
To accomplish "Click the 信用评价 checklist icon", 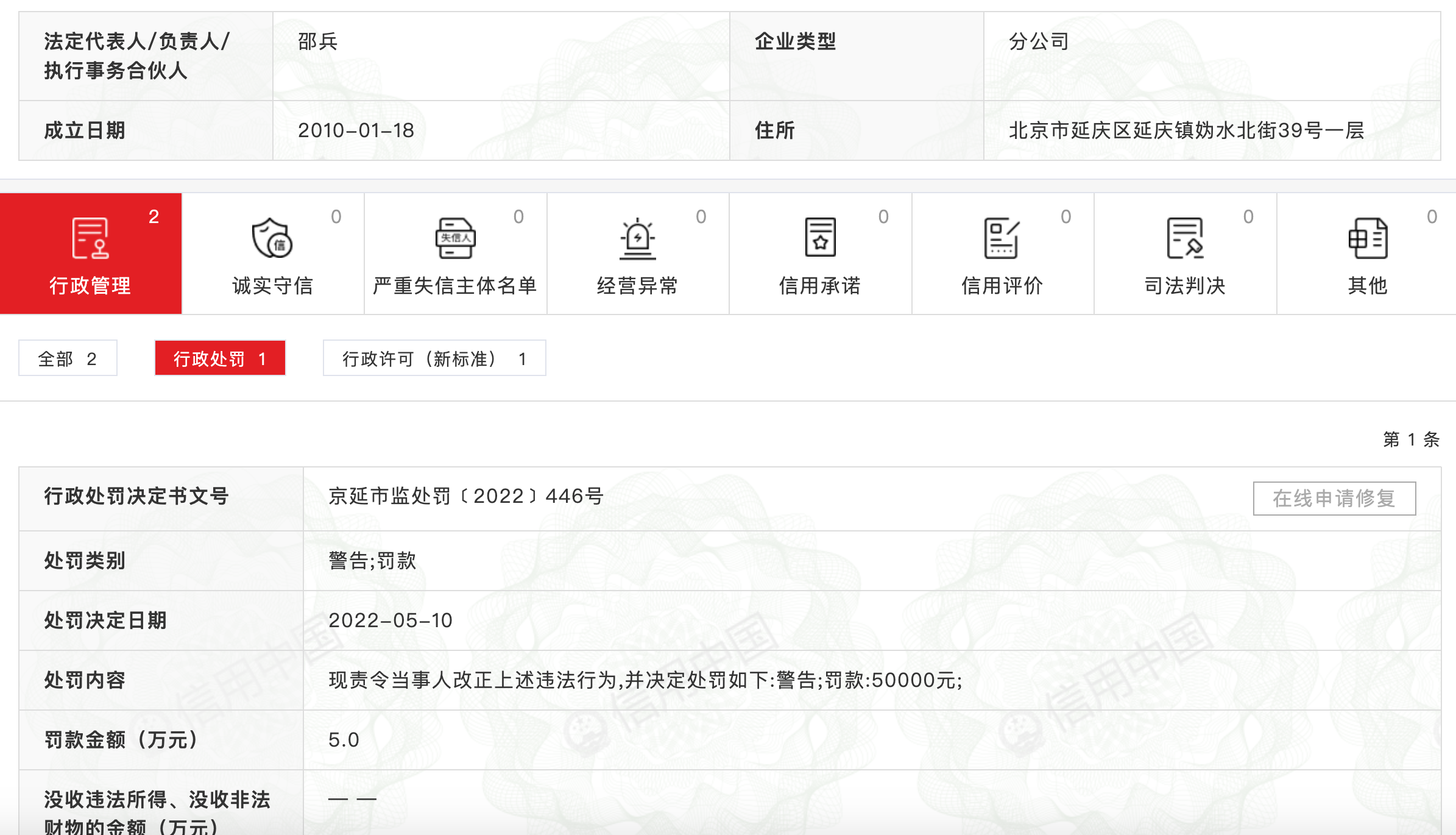I will pyautogui.click(x=1002, y=238).
